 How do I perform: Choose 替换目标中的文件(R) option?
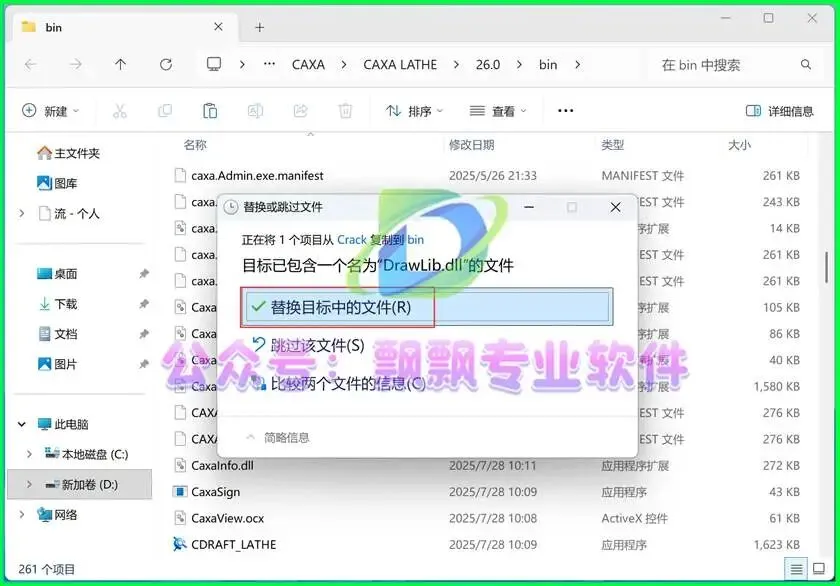coord(427,307)
